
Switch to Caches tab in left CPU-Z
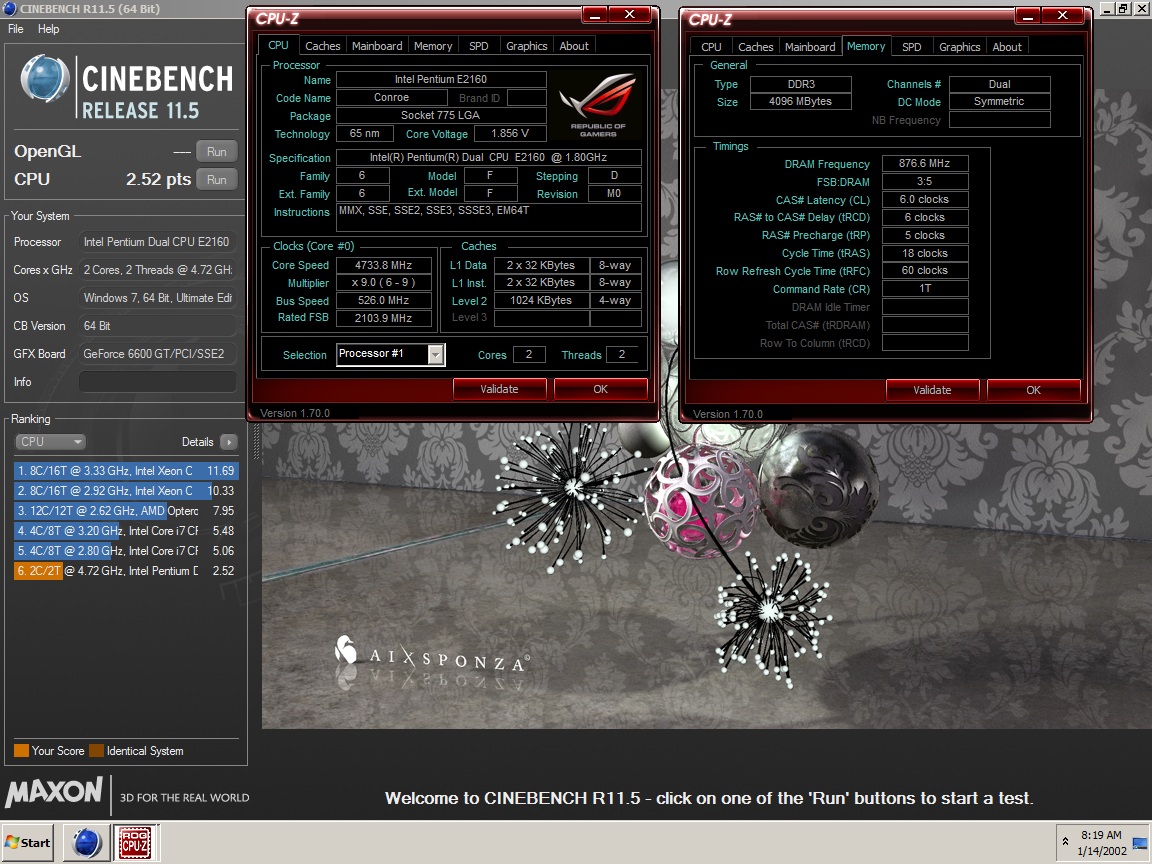point(323,46)
